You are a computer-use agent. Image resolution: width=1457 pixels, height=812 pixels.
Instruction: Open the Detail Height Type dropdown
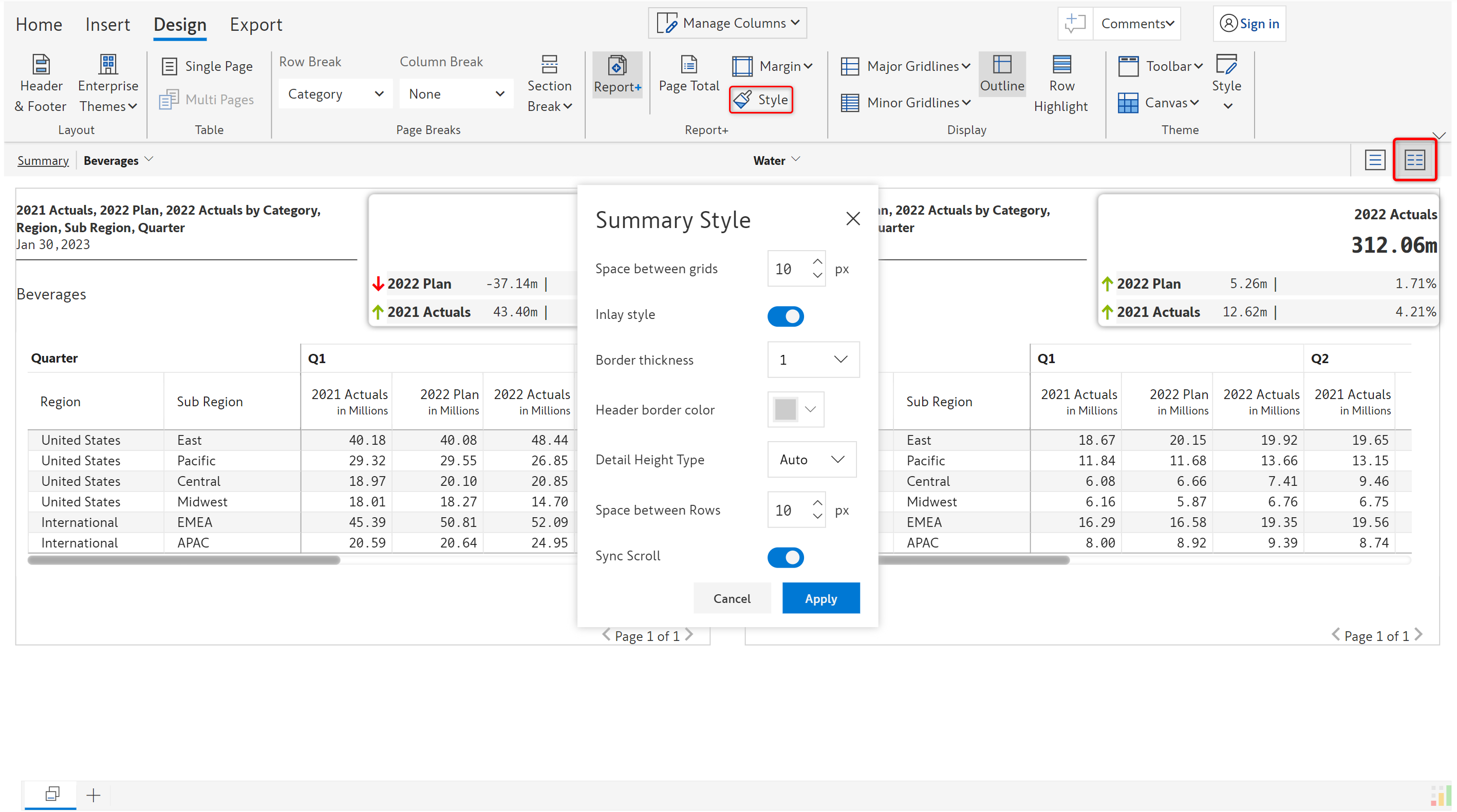click(811, 460)
